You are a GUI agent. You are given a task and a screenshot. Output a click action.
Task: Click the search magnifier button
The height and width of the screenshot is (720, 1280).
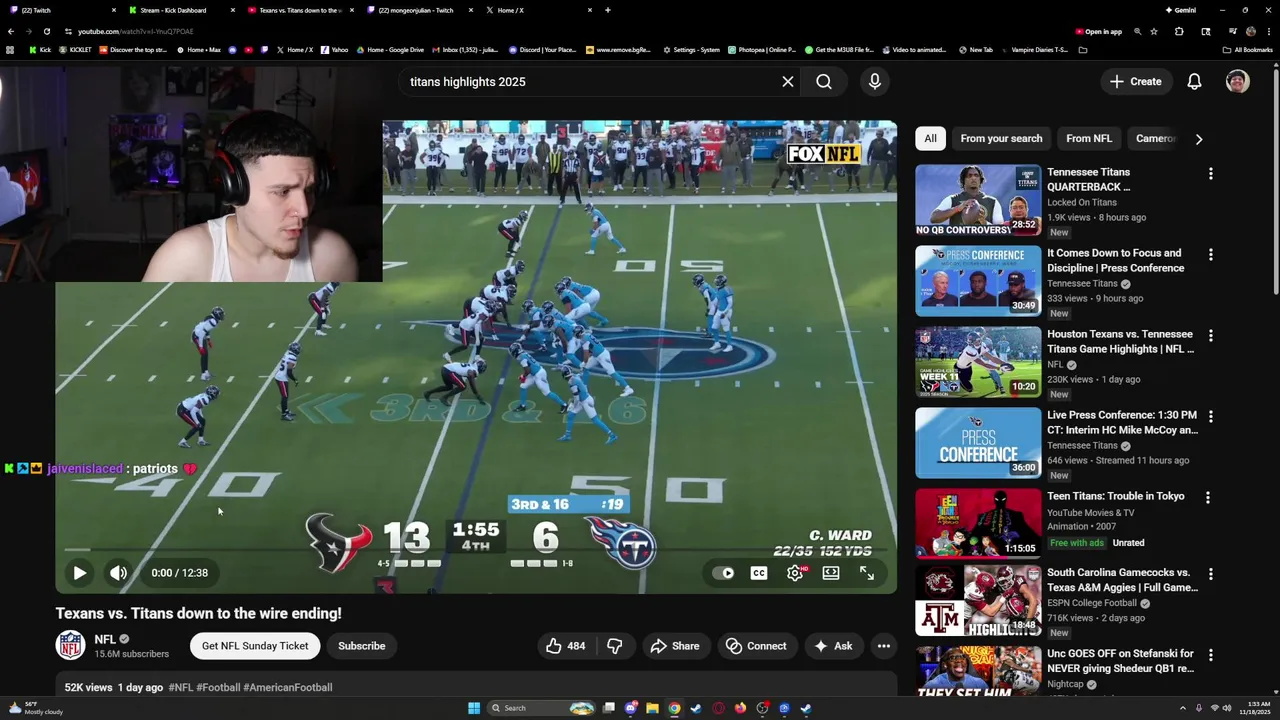(x=824, y=82)
